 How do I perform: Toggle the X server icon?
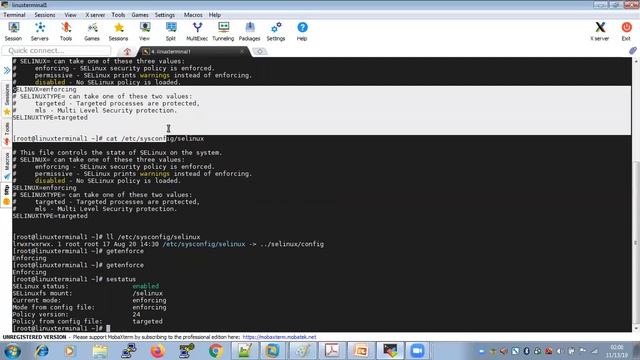(x=600, y=31)
